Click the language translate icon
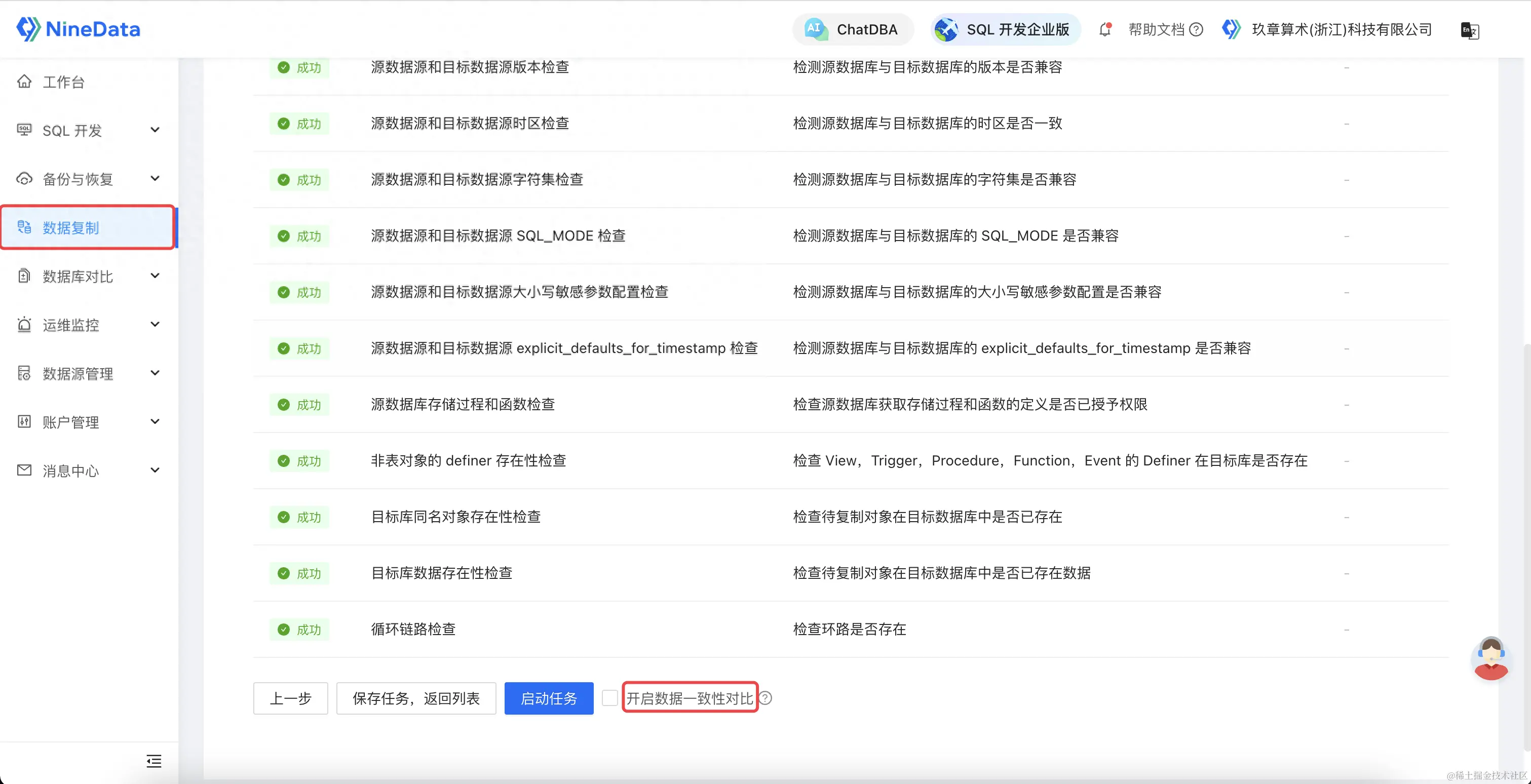The height and width of the screenshot is (784, 1531). (x=1469, y=30)
